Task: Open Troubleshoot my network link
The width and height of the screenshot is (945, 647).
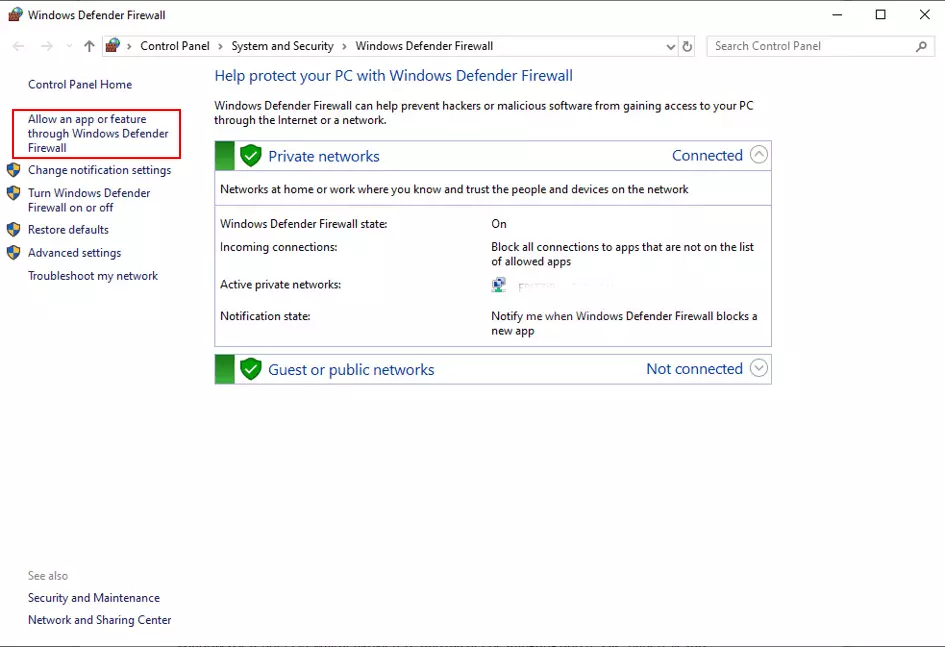Action: (93, 276)
